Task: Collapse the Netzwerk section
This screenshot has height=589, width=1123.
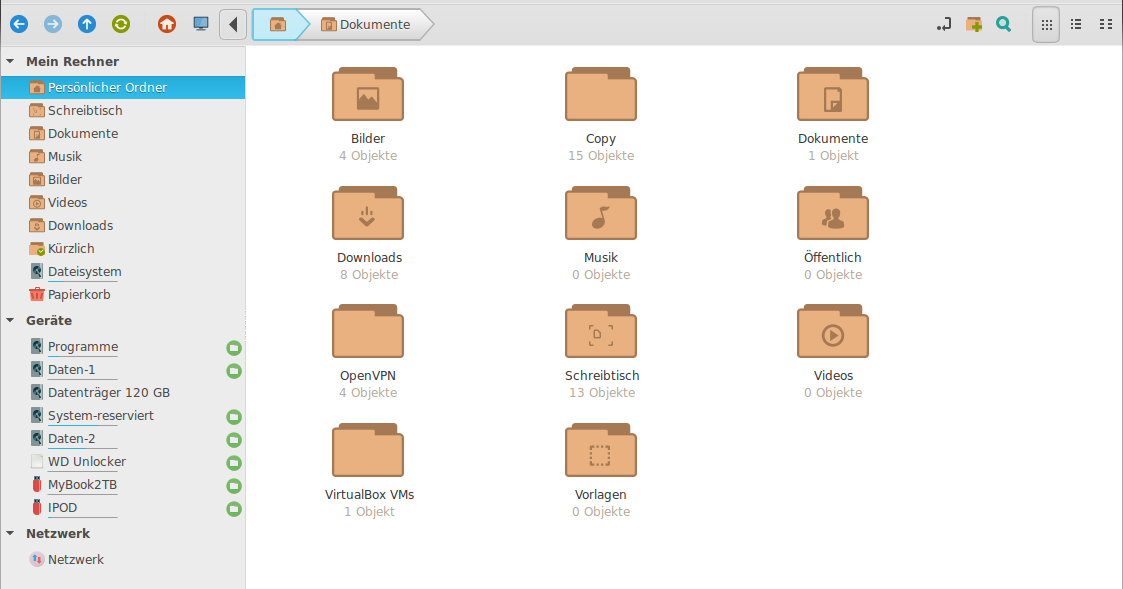Action: coord(10,533)
